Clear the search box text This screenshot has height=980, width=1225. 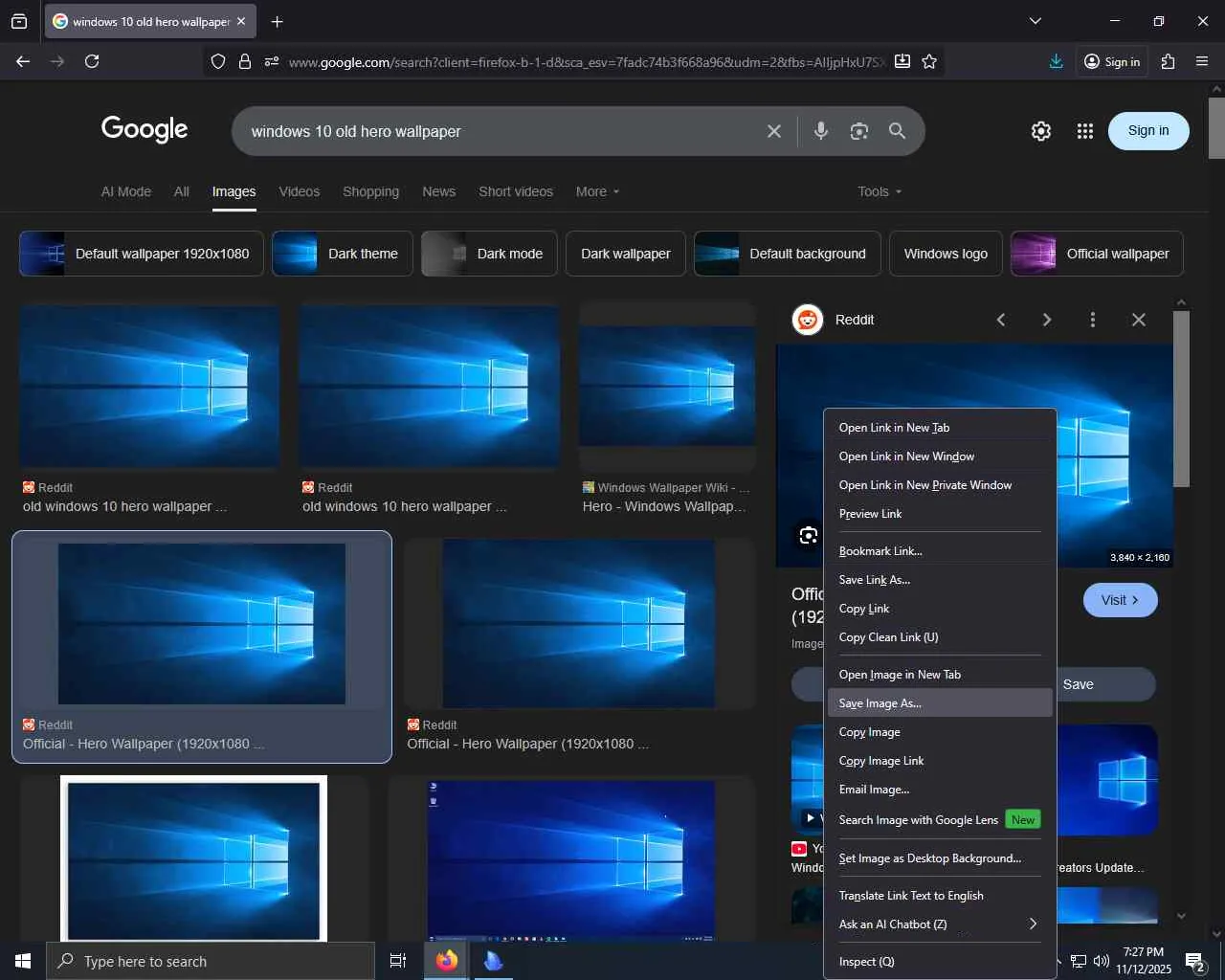(x=773, y=131)
